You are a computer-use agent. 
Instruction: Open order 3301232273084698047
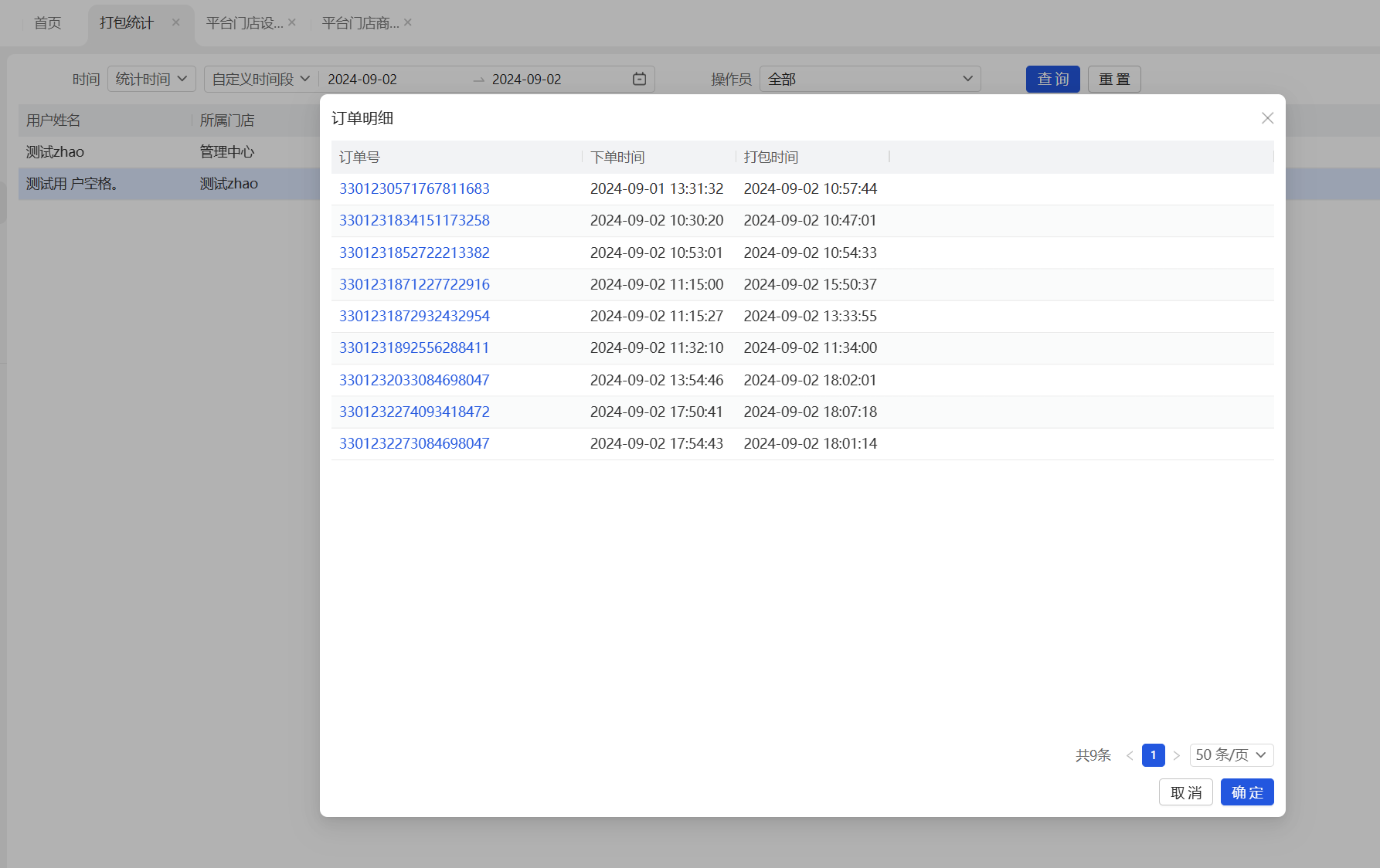click(x=415, y=443)
